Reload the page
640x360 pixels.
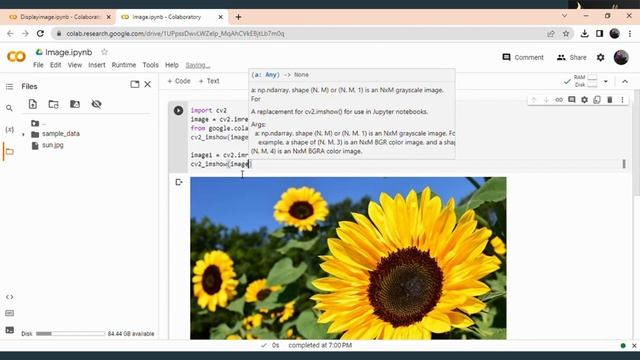tap(40, 33)
